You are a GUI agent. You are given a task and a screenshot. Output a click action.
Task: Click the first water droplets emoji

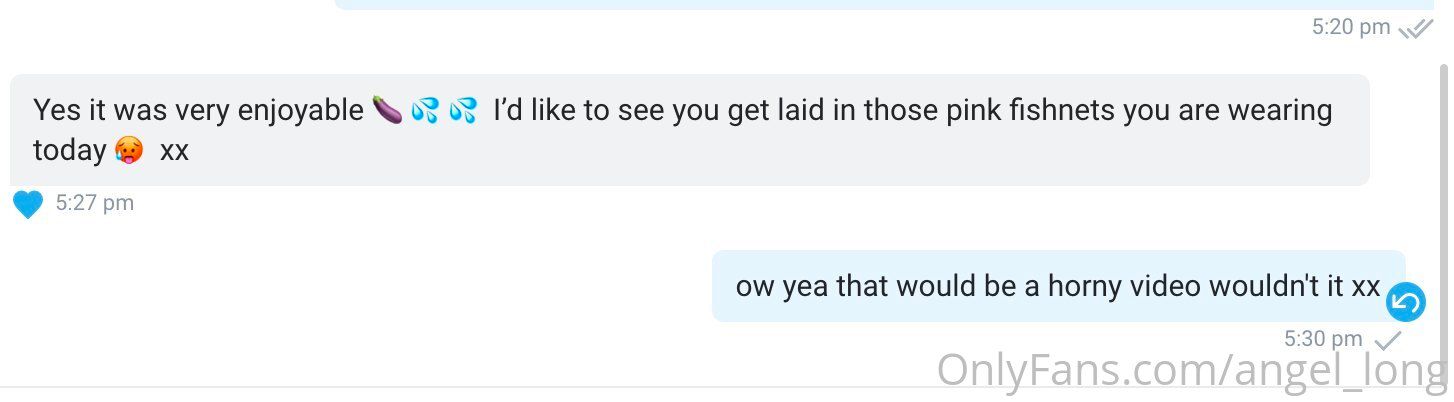[x=425, y=110]
